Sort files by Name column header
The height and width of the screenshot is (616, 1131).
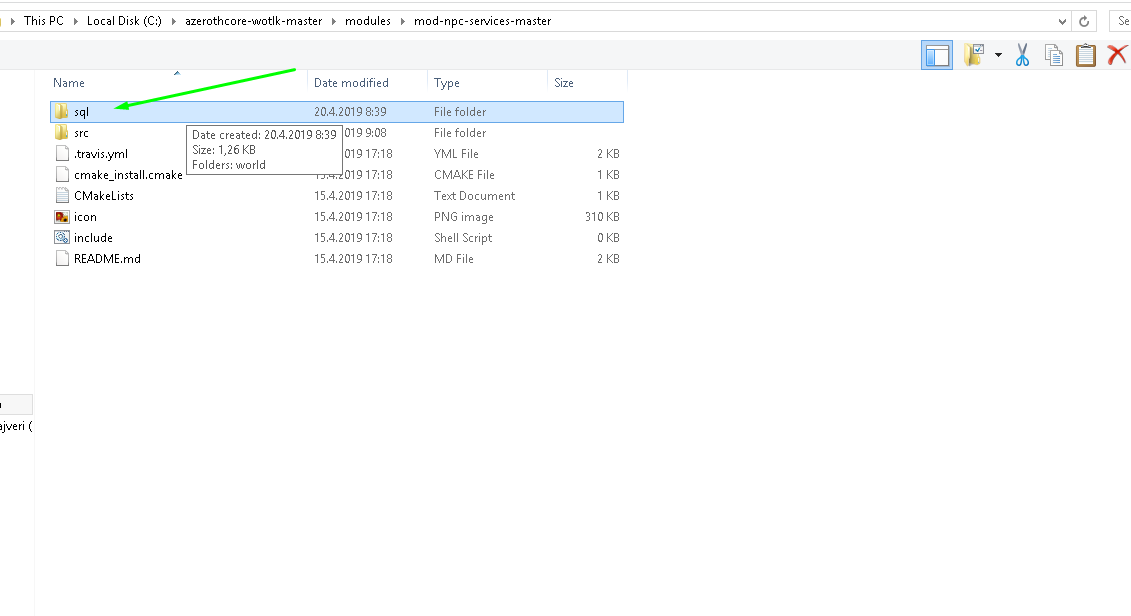[69, 83]
